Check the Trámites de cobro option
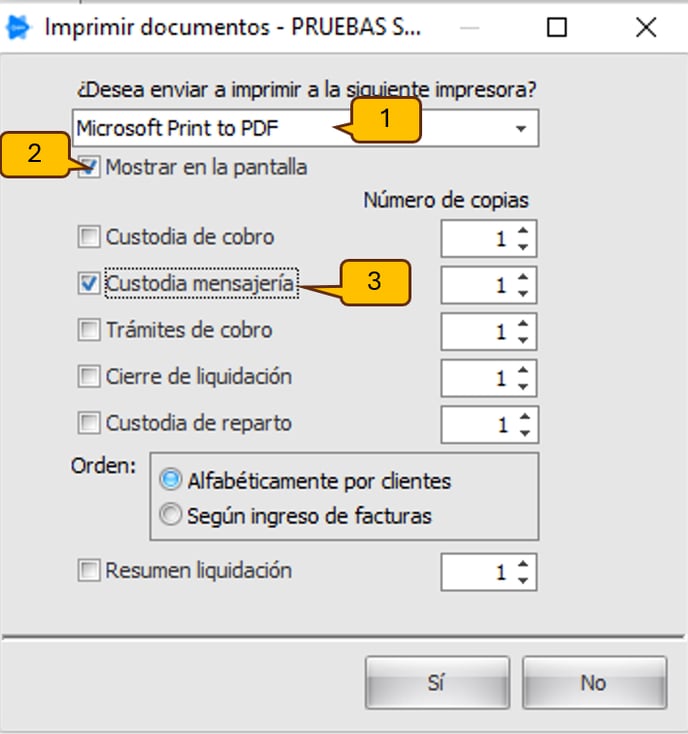Viewport: 688px width, 734px height. click(89, 330)
